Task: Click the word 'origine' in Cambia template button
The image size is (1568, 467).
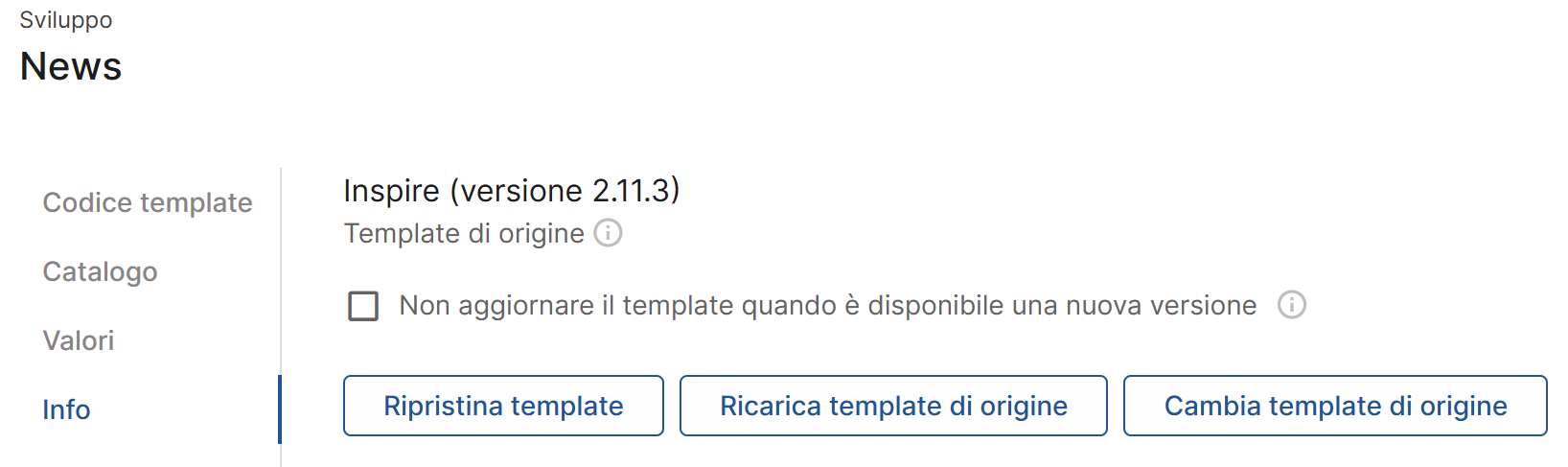Action: [1464, 406]
